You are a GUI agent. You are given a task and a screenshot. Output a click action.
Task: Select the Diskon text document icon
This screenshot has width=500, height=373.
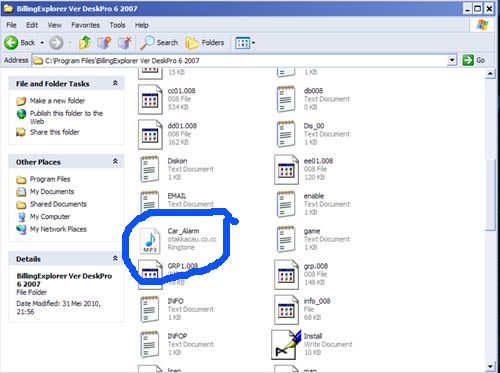pos(149,169)
